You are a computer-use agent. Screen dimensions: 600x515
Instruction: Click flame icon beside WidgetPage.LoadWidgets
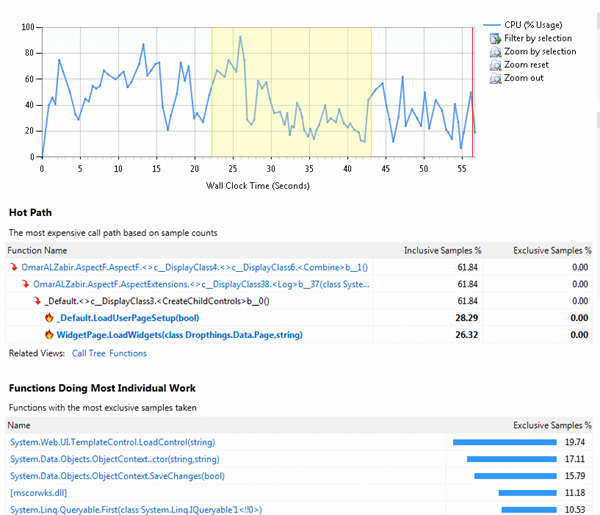pos(49,335)
